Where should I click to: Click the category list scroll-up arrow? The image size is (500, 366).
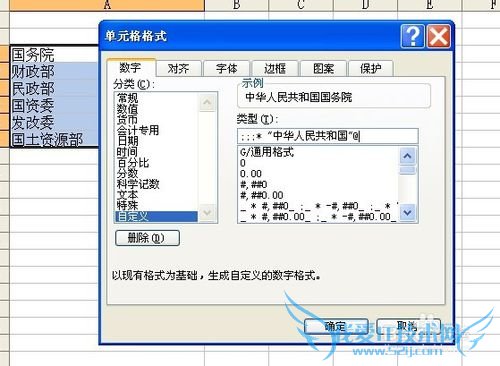coord(207,102)
